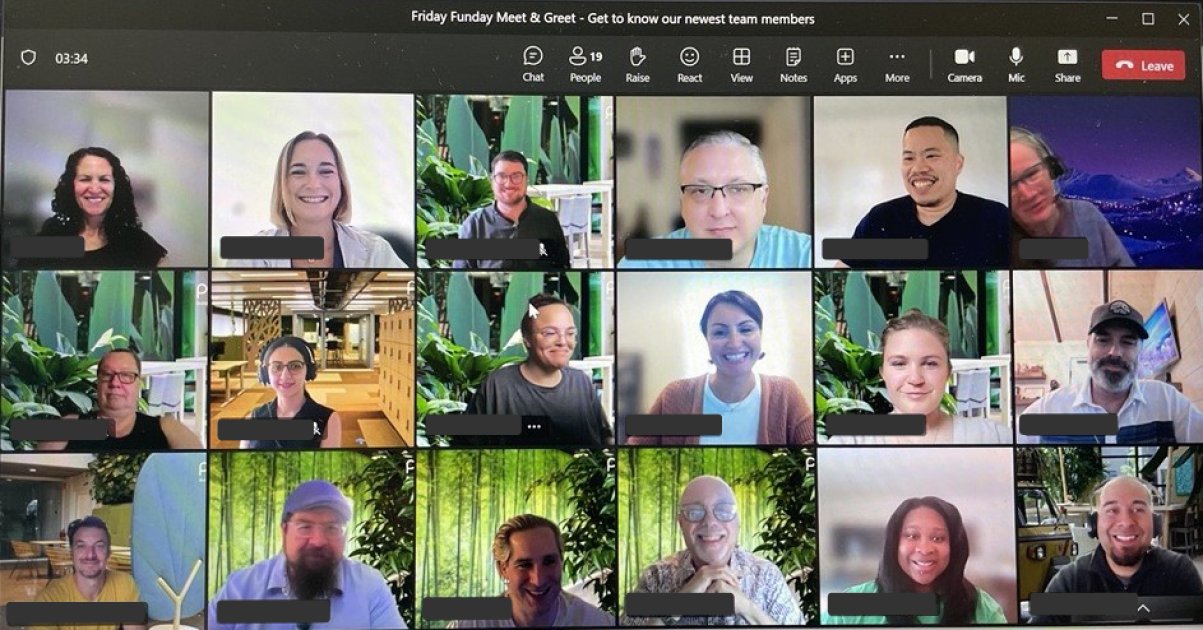Viewport: 1203px width, 630px height.
Task: Click the 03:34 meeting timer
Action: [71, 59]
